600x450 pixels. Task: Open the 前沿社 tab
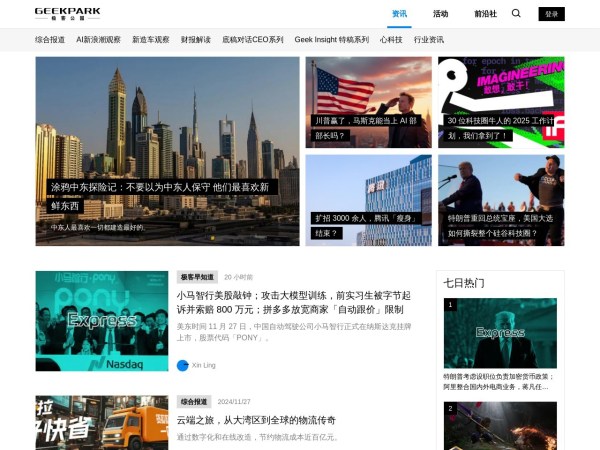(x=485, y=14)
